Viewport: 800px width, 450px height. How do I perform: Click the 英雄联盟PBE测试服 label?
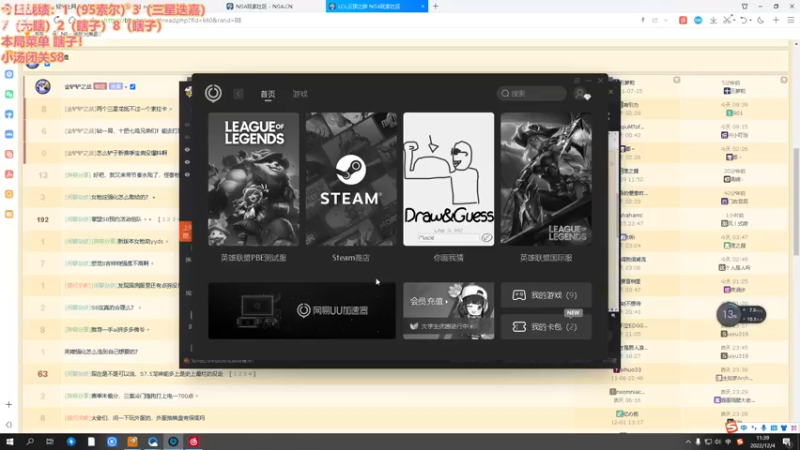coord(254,258)
